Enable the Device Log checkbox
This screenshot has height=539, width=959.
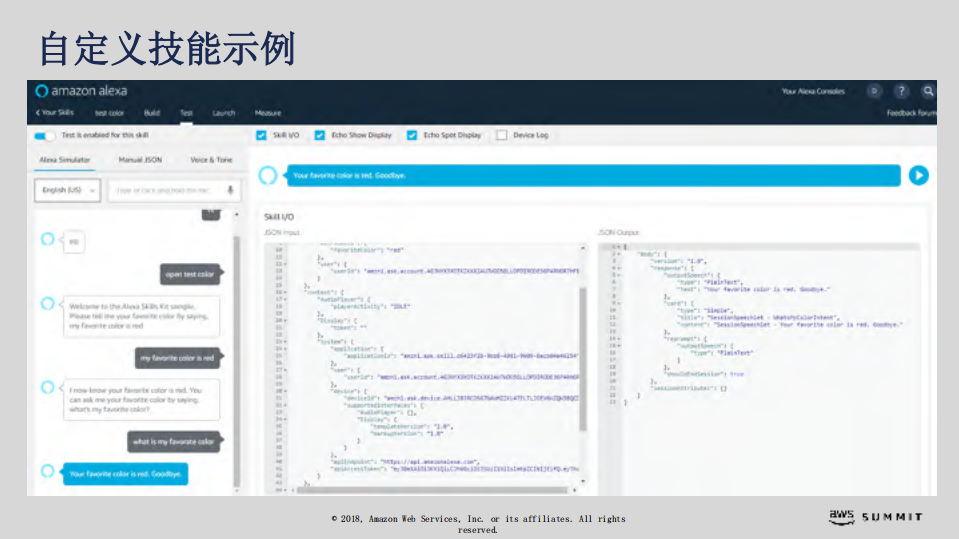tap(502, 135)
